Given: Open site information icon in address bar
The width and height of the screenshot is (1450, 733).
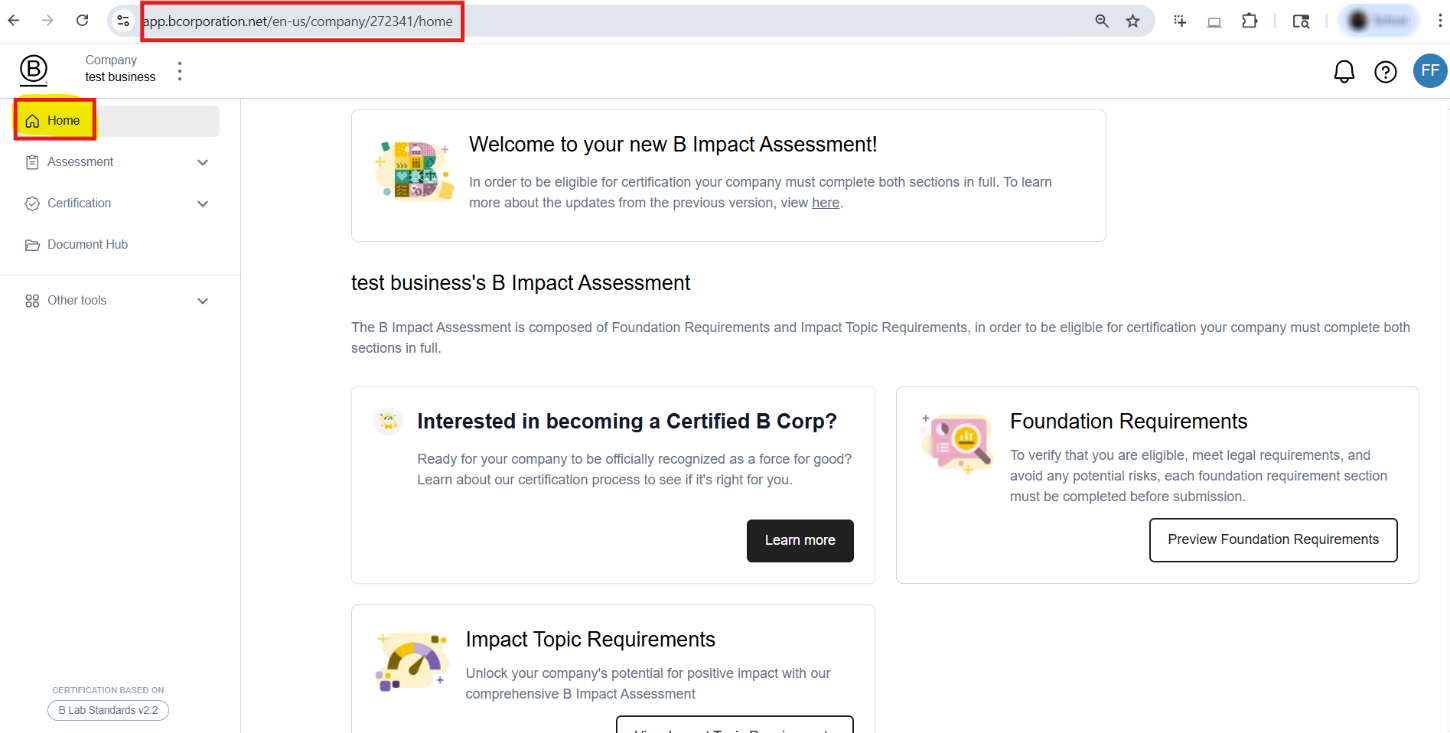Looking at the screenshot, I should coord(123,20).
